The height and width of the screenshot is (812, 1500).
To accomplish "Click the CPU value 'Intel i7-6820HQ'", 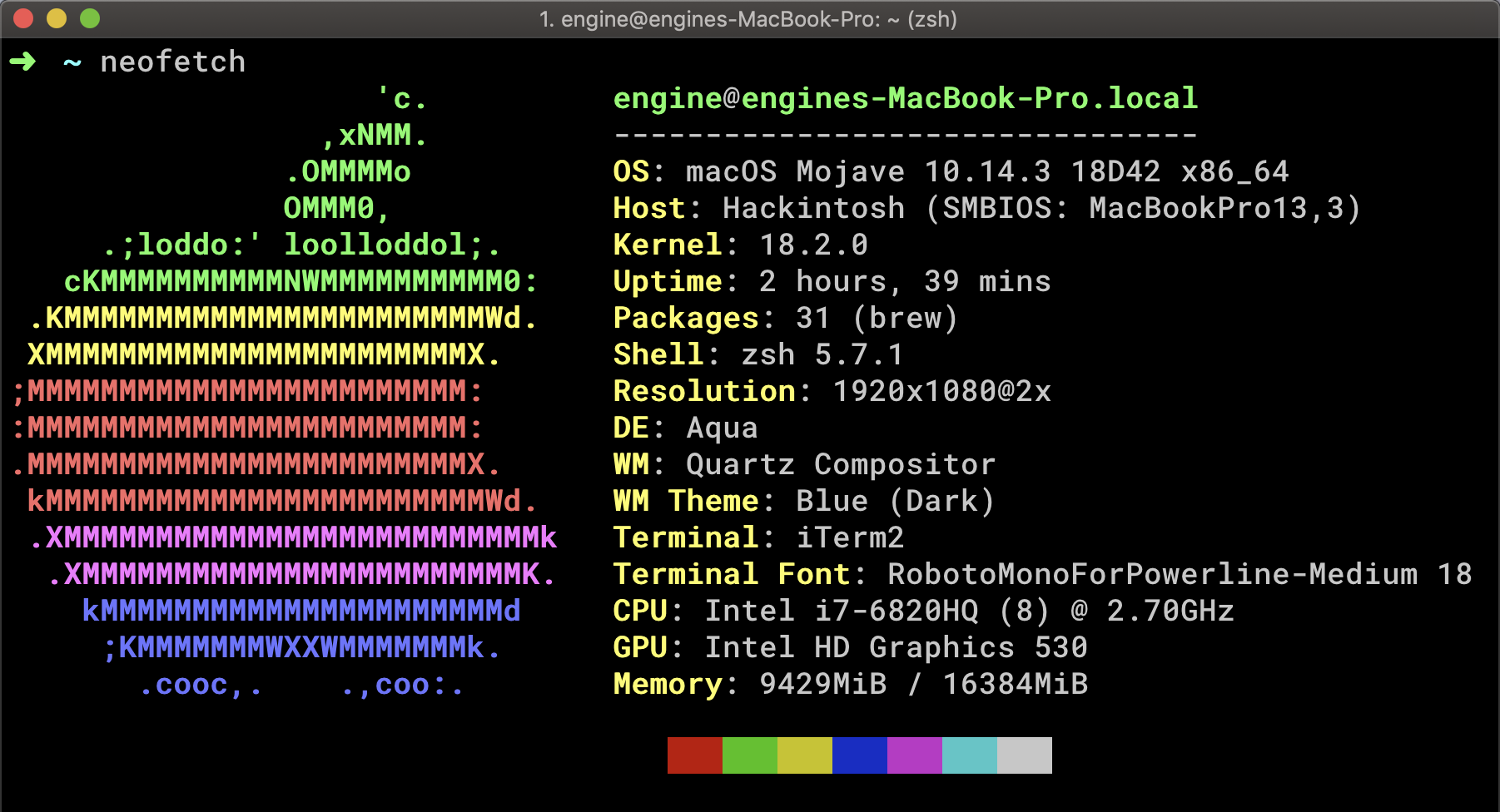I will click(x=842, y=611).
